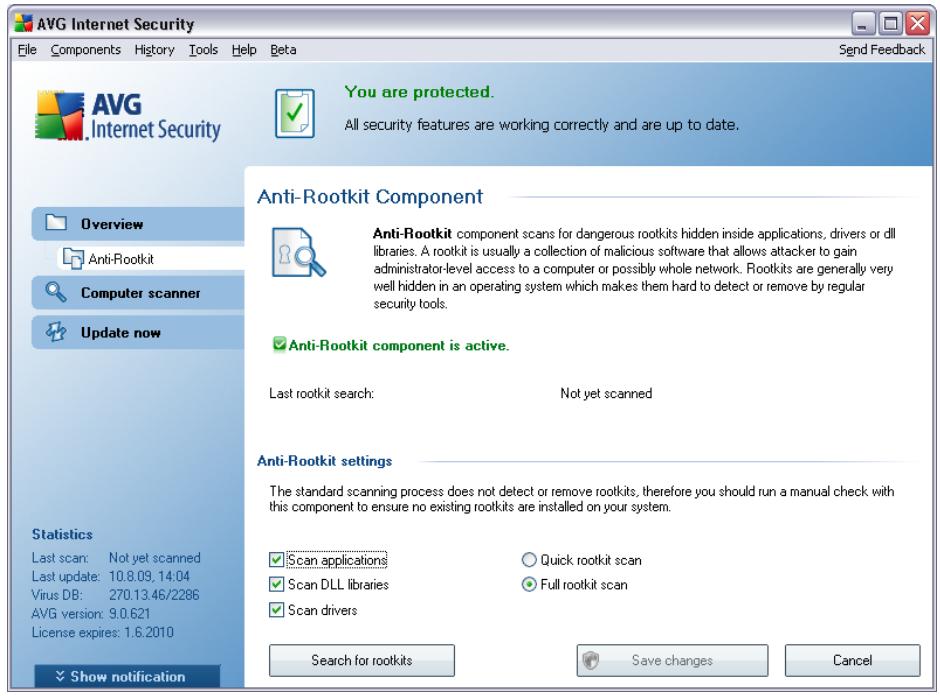
Task: Go to the Overview section
Action: [x=138, y=224]
